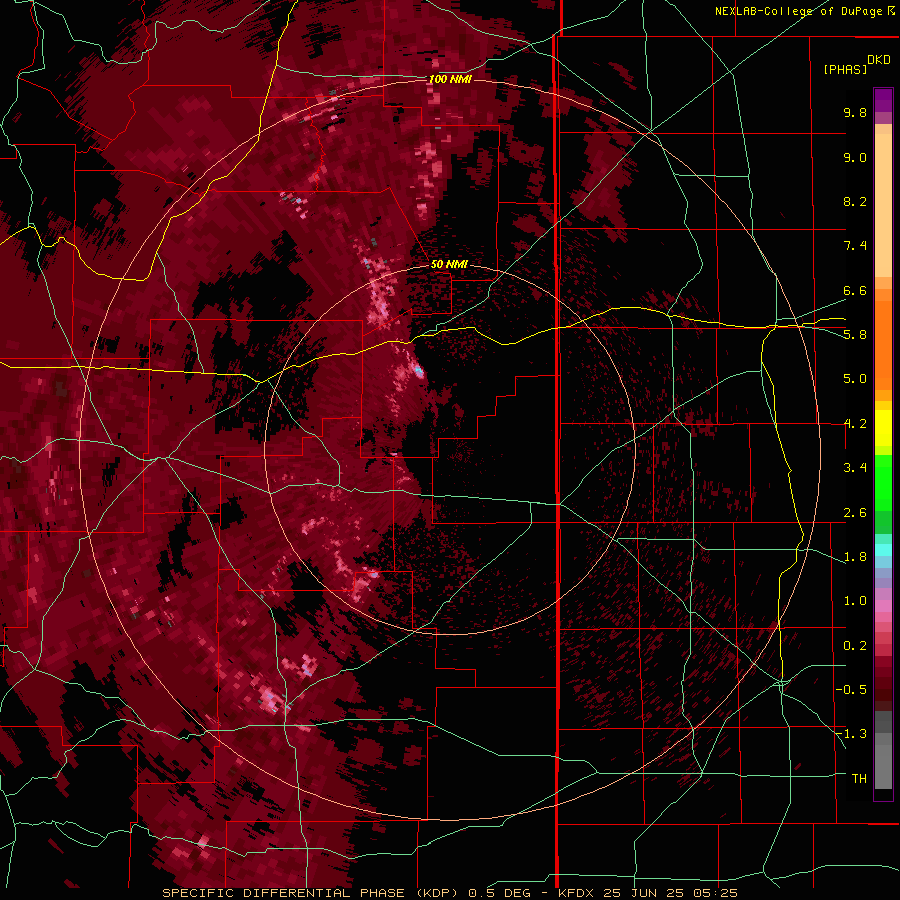Screen dimensions: 900x900
Task: Click the 2.6 scale value
Action: pyautogui.click(x=855, y=513)
